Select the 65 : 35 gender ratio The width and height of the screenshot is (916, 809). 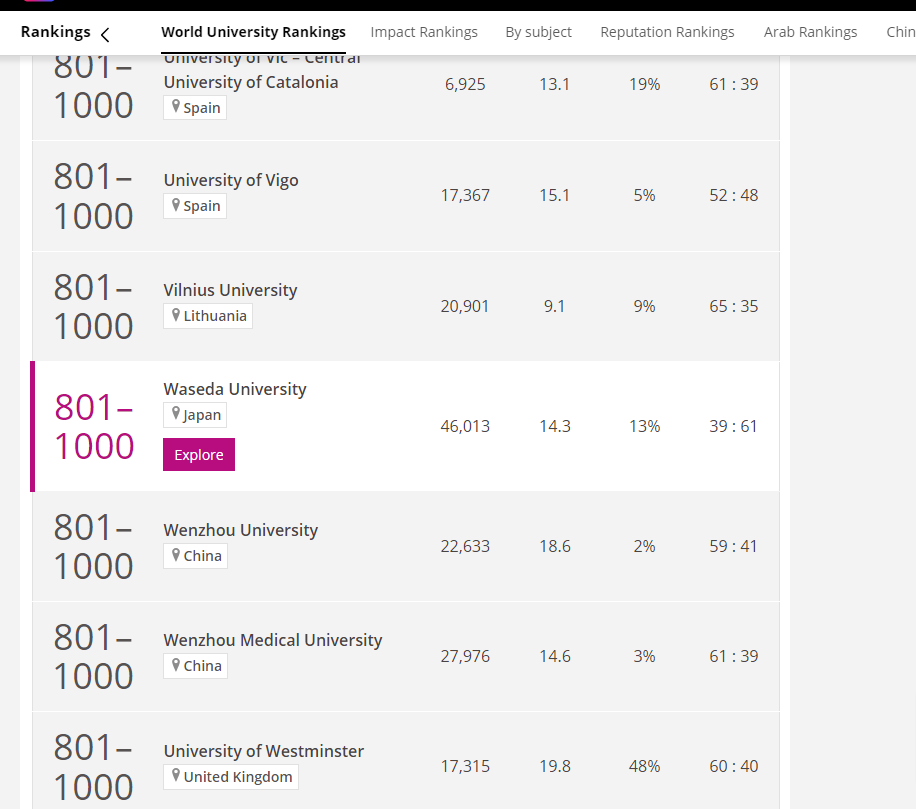click(x=734, y=306)
